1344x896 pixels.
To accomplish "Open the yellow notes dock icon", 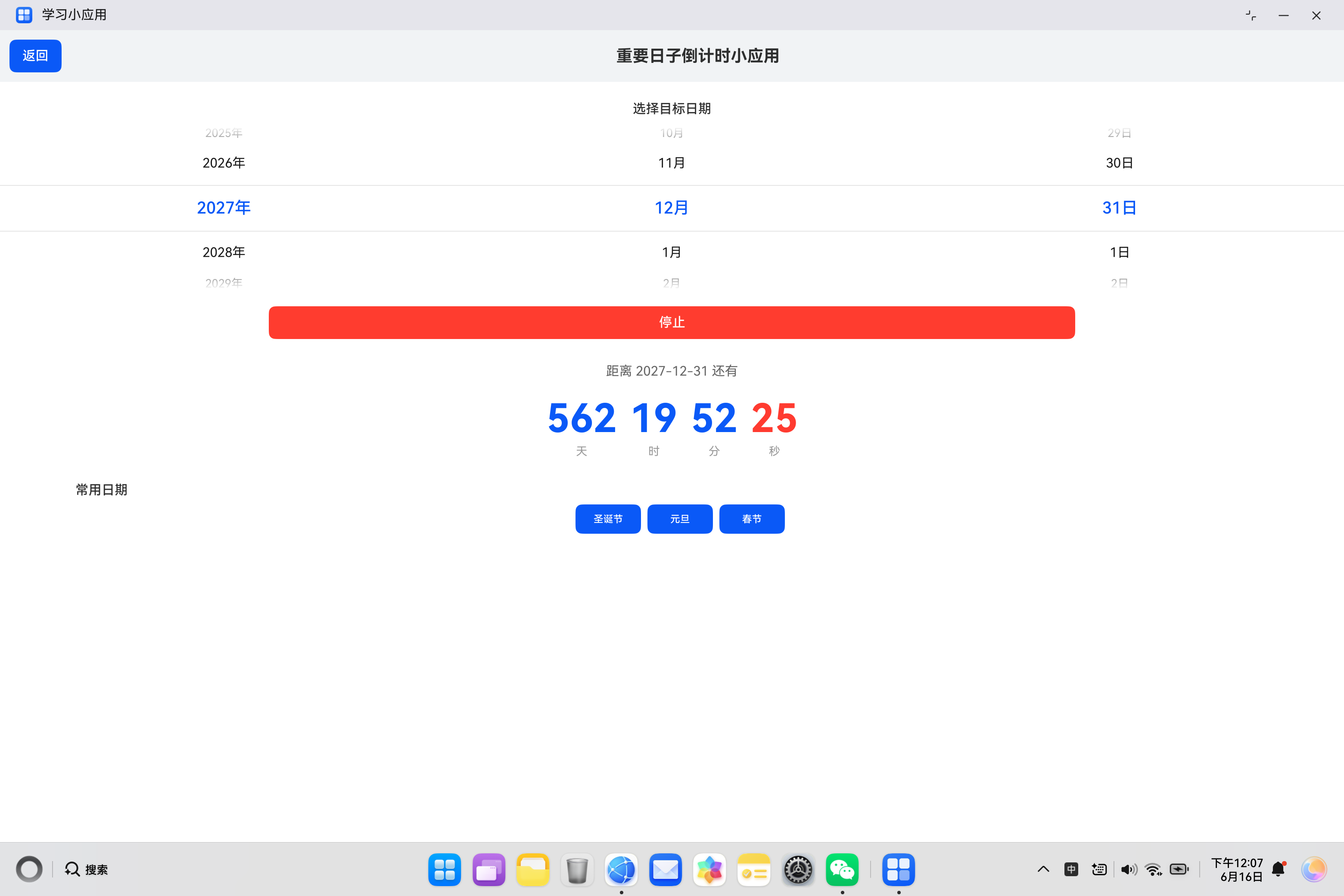I will click(x=754, y=869).
